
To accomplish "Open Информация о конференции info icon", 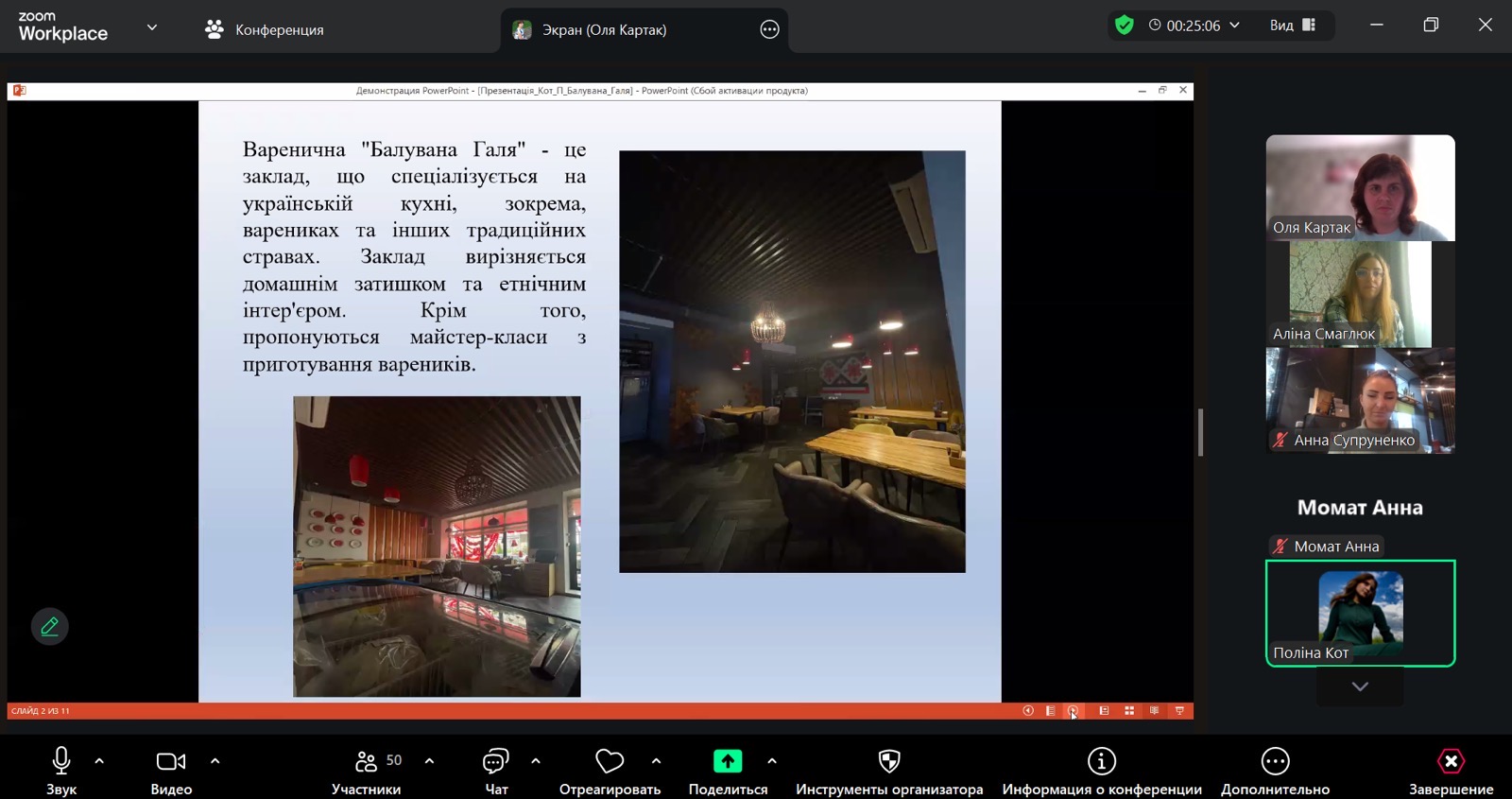I will (x=1102, y=762).
